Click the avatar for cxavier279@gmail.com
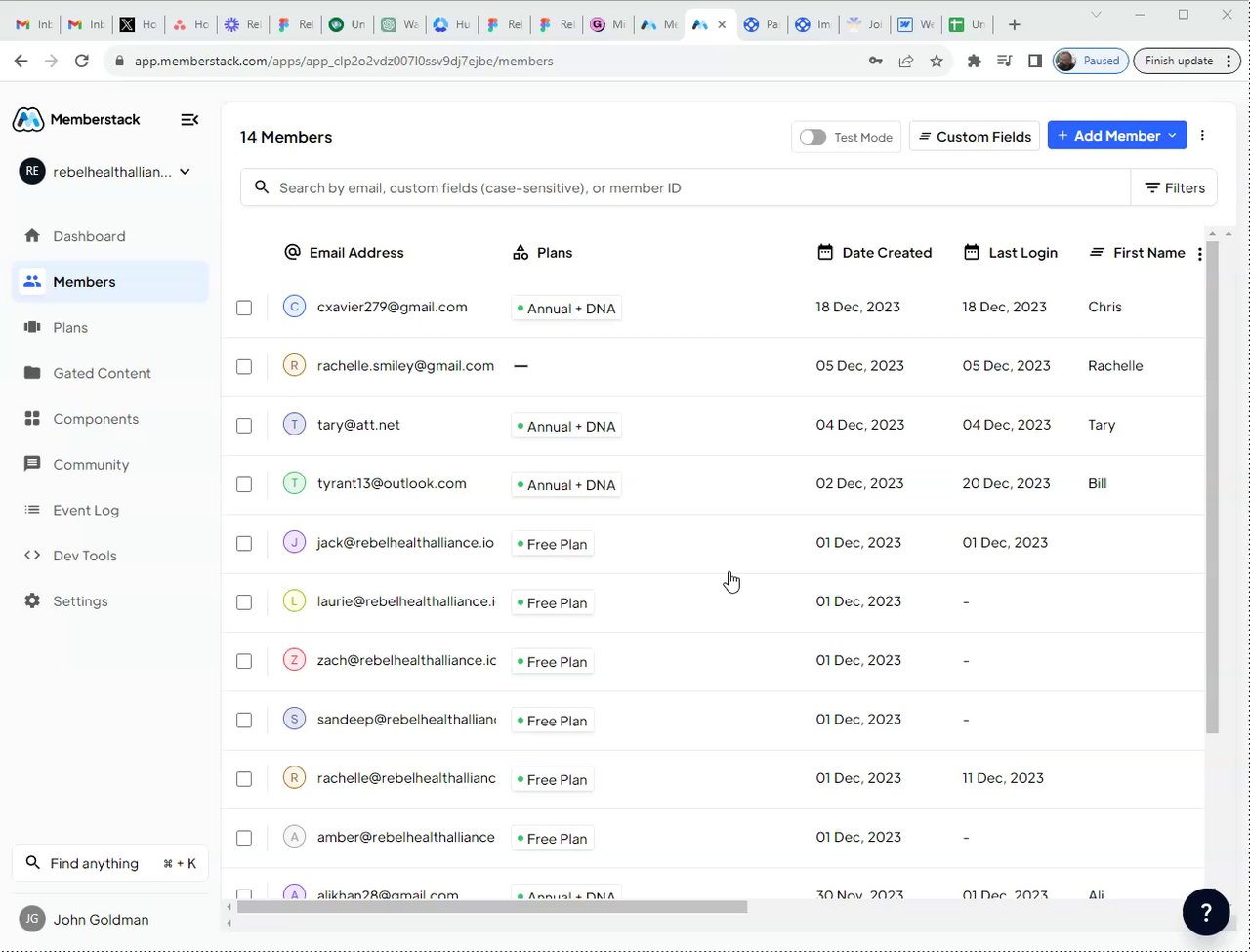The width and height of the screenshot is (1250, 952). click(x=294, y=307)
